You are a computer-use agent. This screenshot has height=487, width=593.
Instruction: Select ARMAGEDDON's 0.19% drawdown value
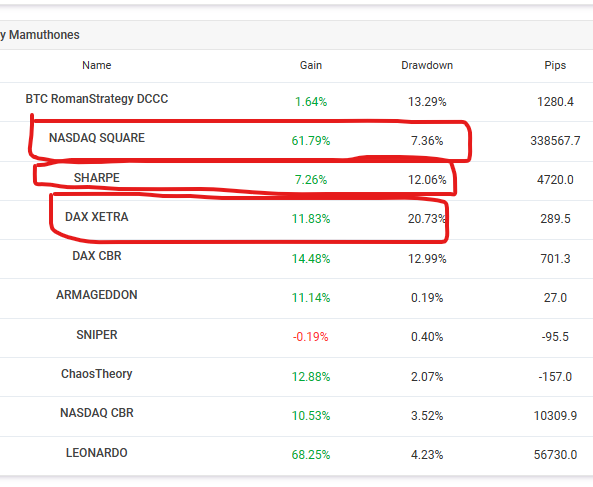point(427,298)
